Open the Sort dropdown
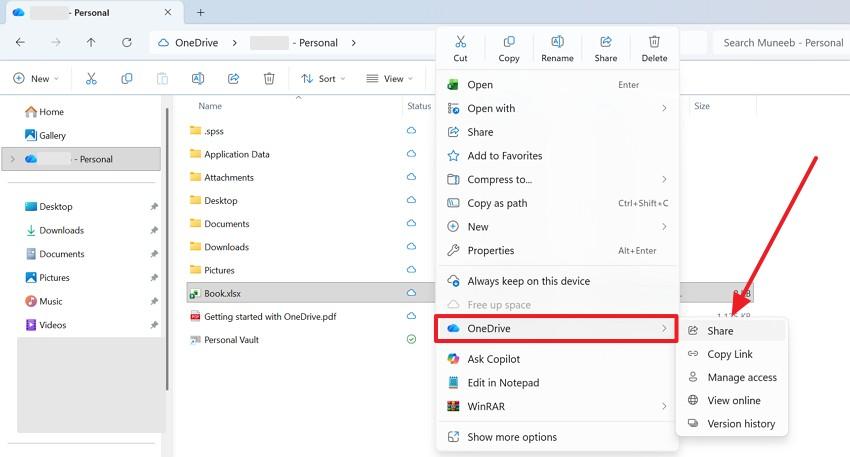 pos(323,79)
